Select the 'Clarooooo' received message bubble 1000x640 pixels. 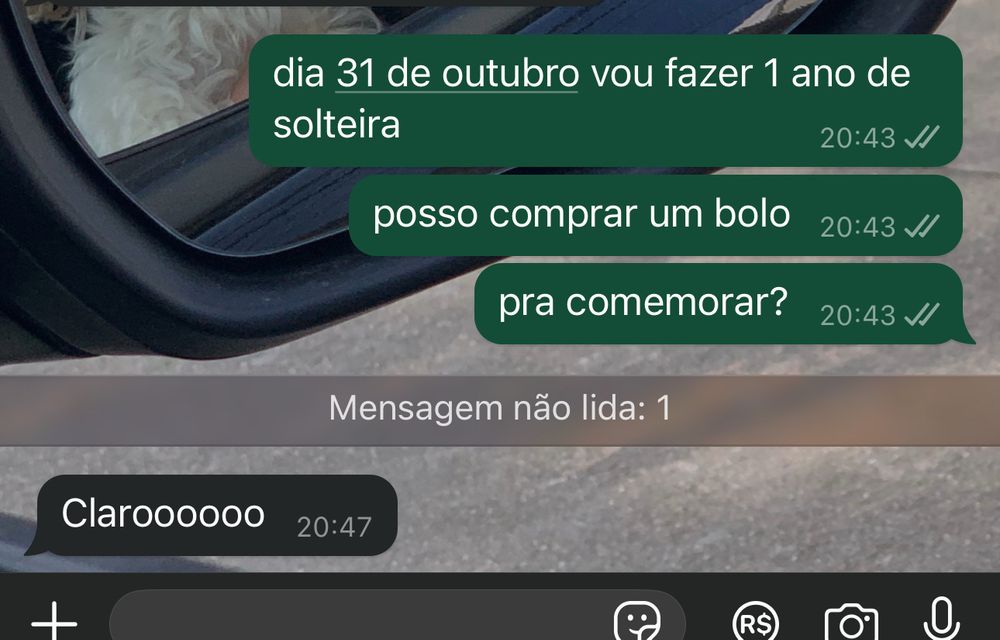pyautogui.click(x=212, y=515)
